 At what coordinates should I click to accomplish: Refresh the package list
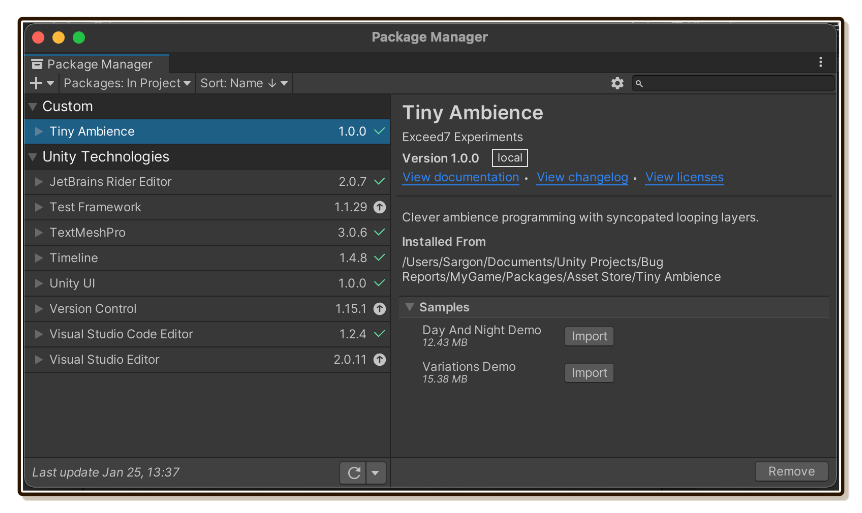click(353, 472)
